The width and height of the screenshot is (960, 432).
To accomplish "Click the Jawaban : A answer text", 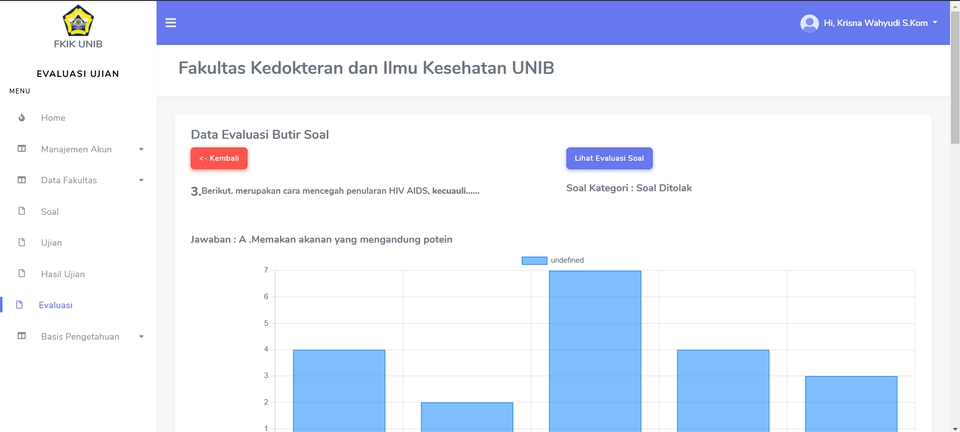I will pos(321,239).
